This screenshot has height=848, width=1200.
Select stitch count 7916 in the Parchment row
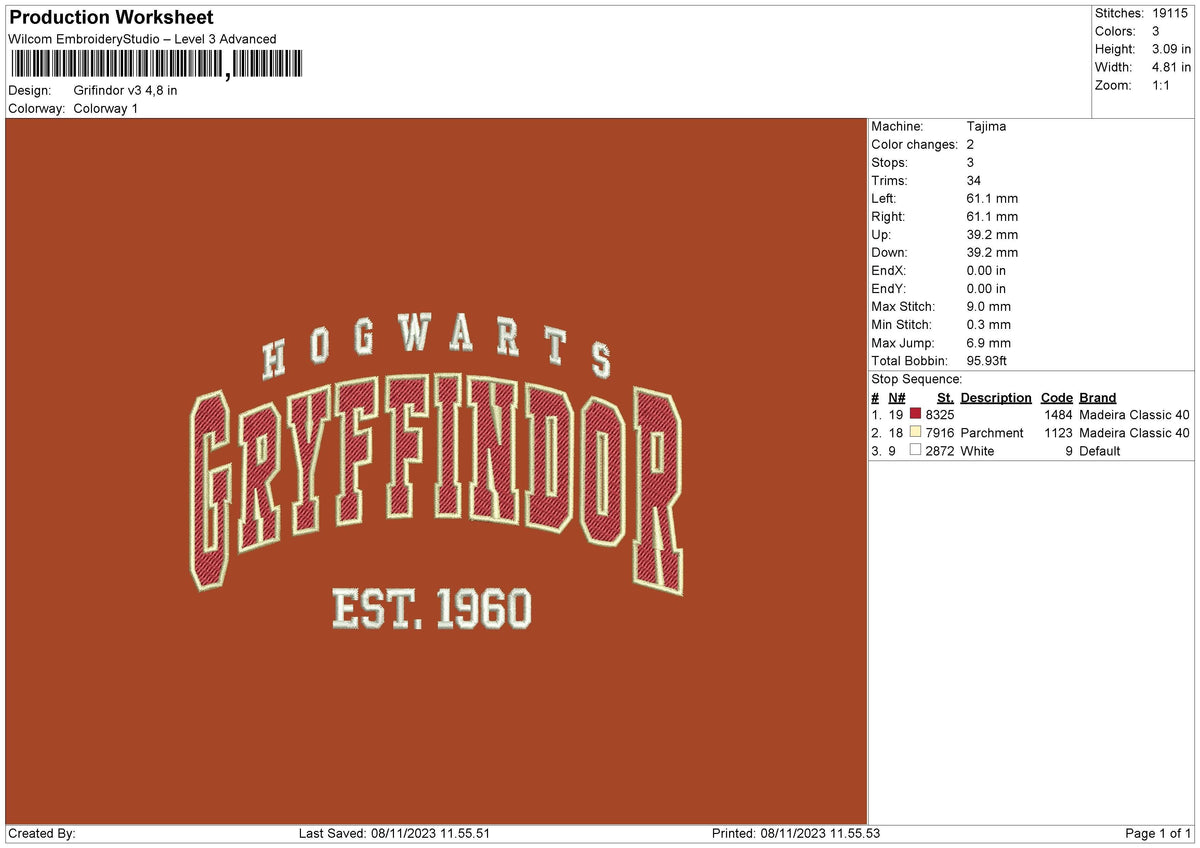point(940,432)
